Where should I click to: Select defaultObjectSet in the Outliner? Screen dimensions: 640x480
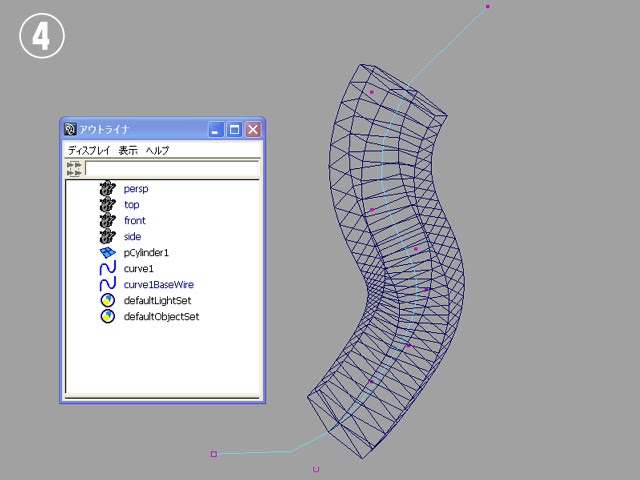(161, 316)
